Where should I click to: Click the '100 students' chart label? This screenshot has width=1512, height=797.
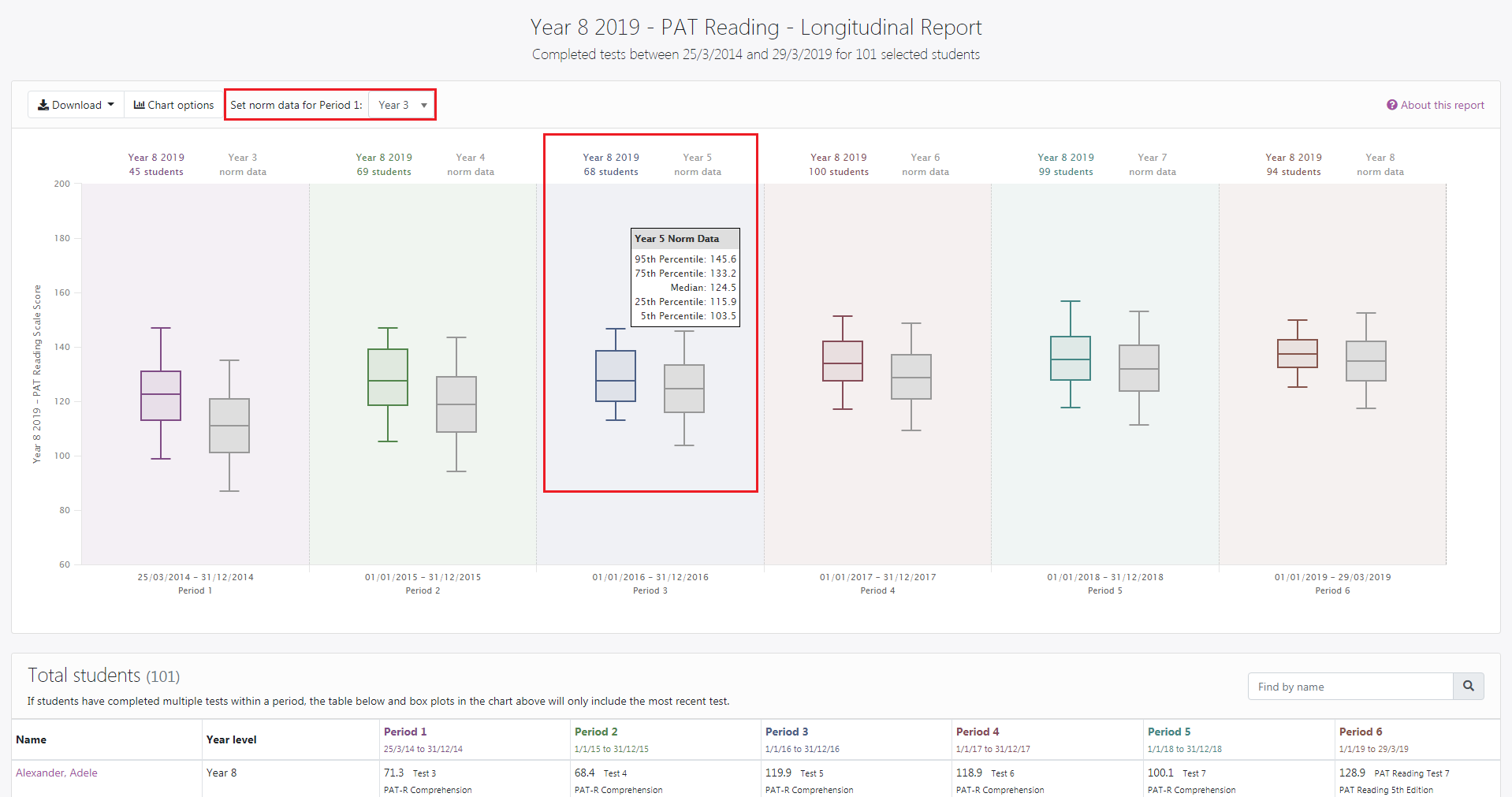(x=839, y=172)
